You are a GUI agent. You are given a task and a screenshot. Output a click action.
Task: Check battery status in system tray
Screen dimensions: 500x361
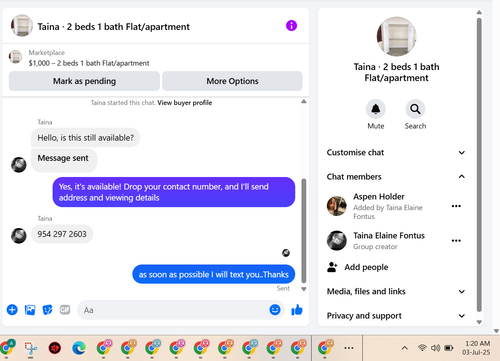(449, 348)
